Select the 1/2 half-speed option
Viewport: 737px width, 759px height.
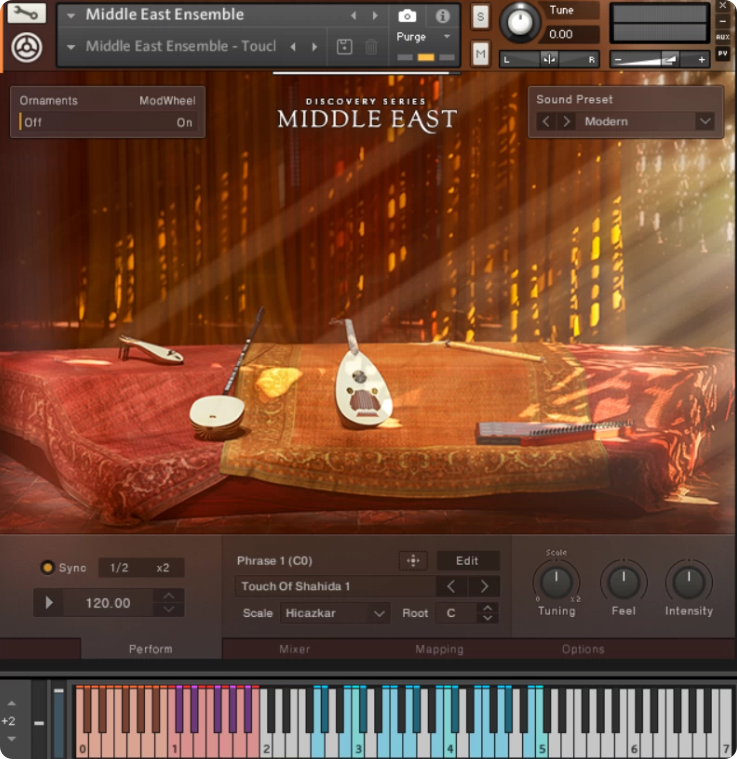point(119,567)
